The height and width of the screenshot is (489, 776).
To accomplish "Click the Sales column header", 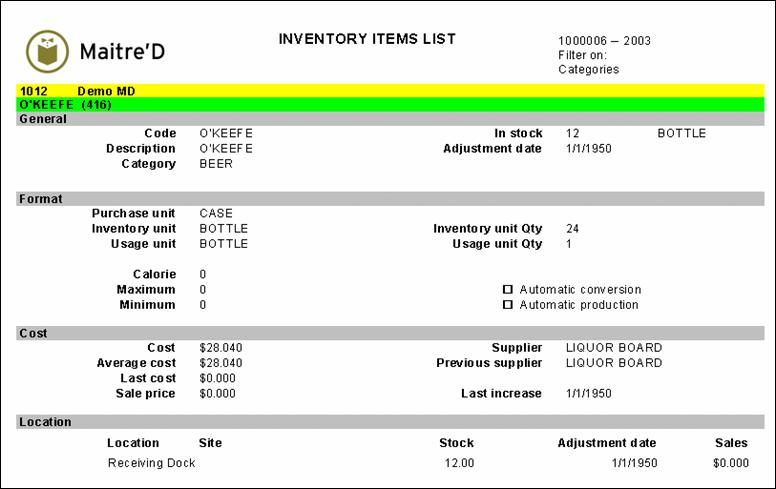I will 731,443.
